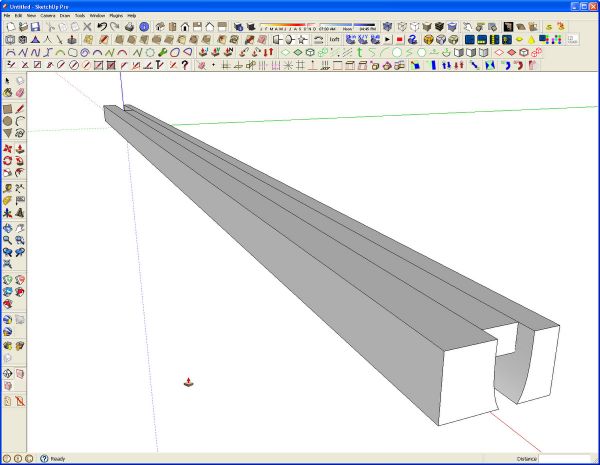Viewport: 600px width, 465px height.
Task: Select the Rectangle tool
Action: tap(8, 109)
